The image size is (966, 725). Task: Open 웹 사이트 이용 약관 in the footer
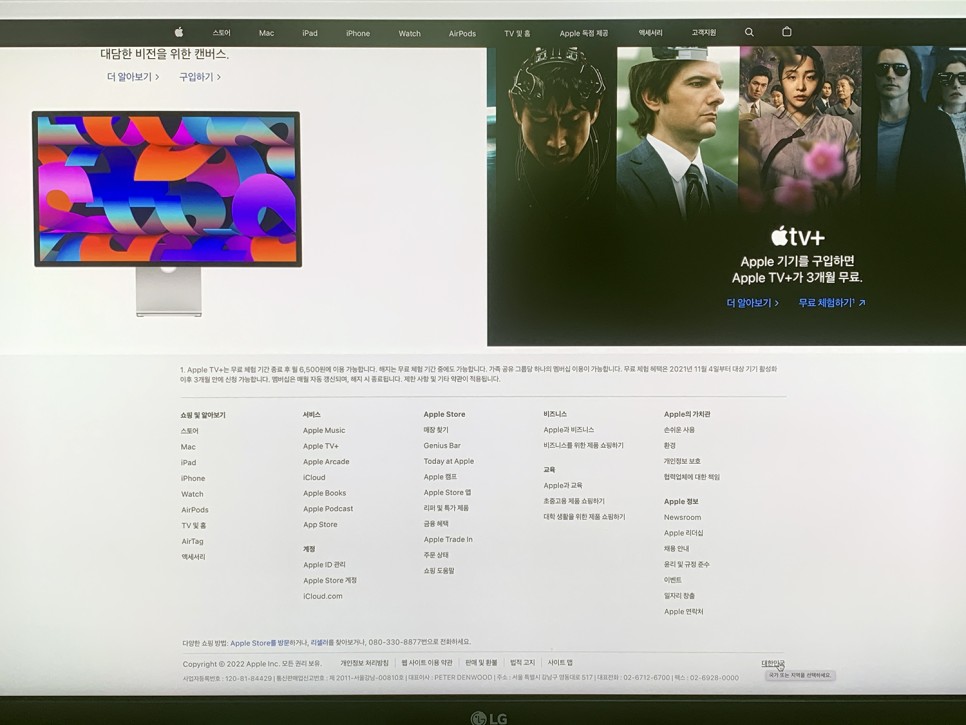click(x=427, y=663)
